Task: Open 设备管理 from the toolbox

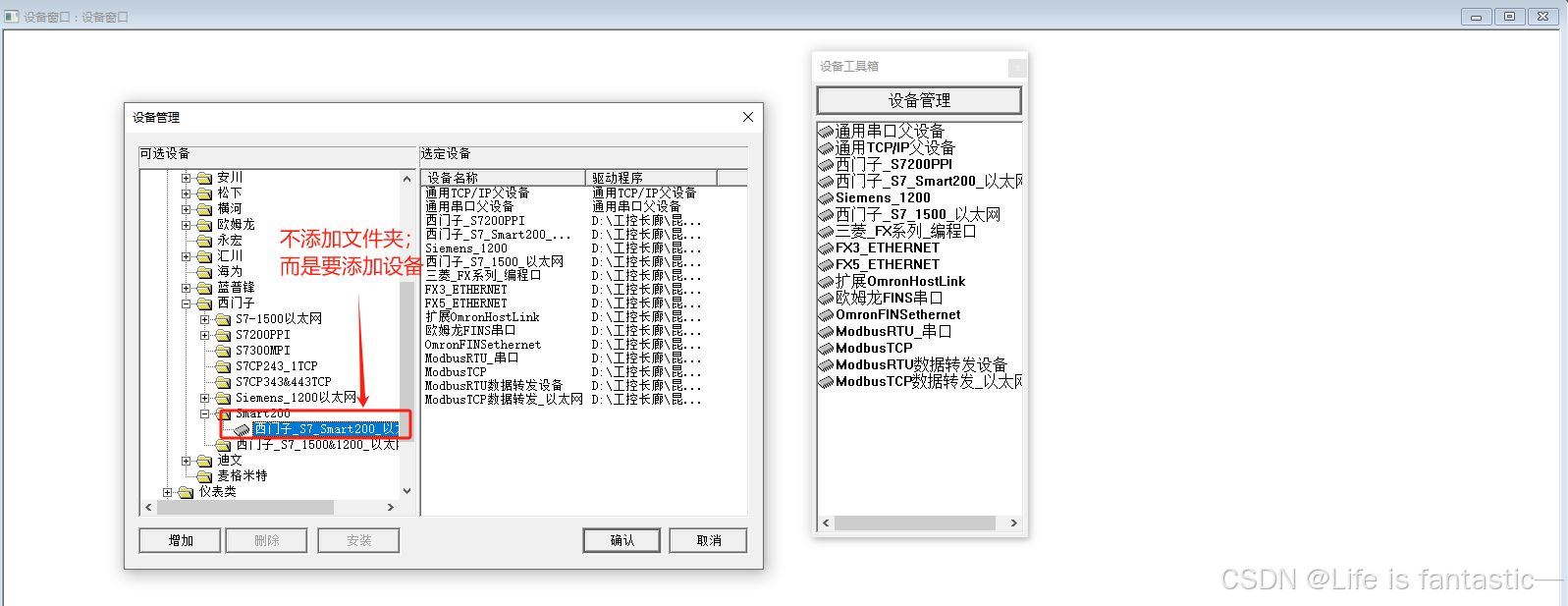Action: [x=919, y=100]
